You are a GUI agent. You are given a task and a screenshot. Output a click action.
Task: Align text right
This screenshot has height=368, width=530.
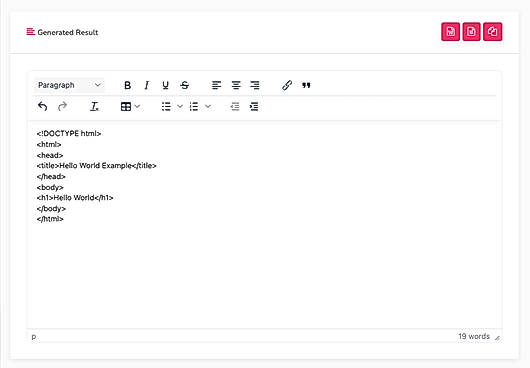(255, 85)
